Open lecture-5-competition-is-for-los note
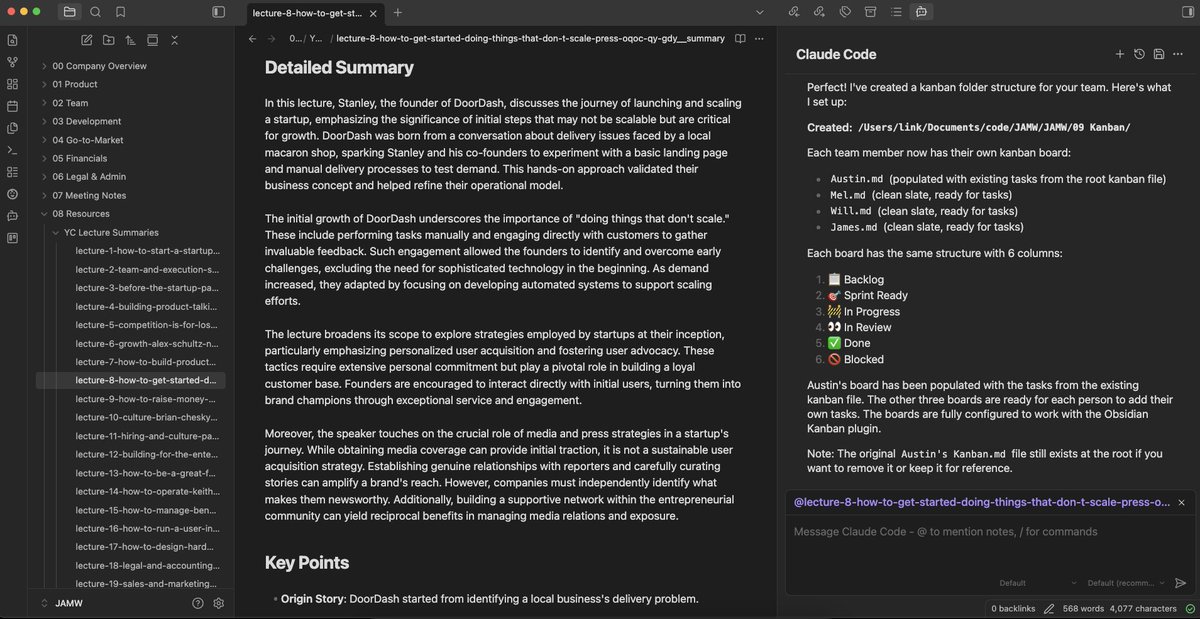 (147, 325)
